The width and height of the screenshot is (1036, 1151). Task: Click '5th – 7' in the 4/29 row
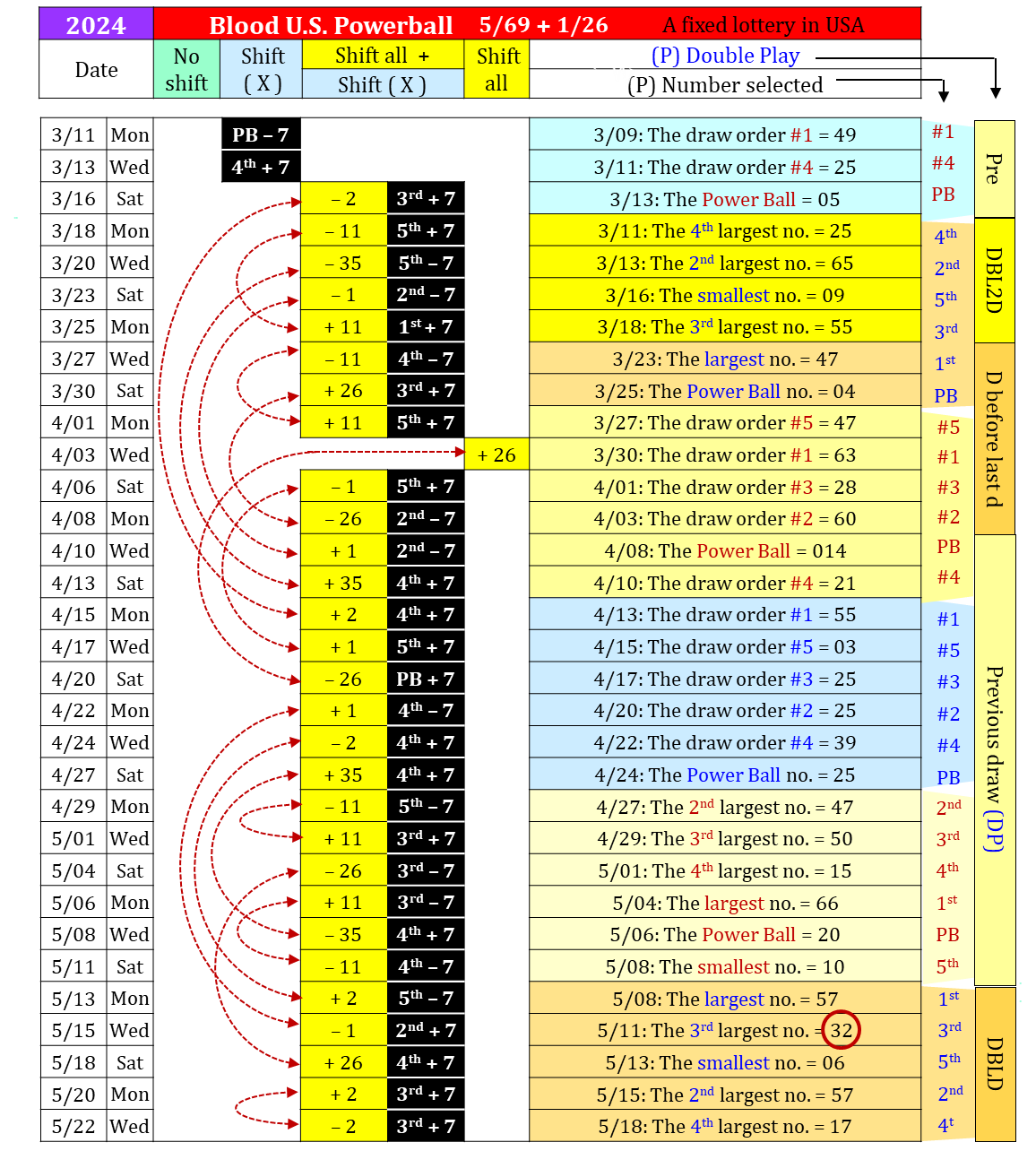426,806
